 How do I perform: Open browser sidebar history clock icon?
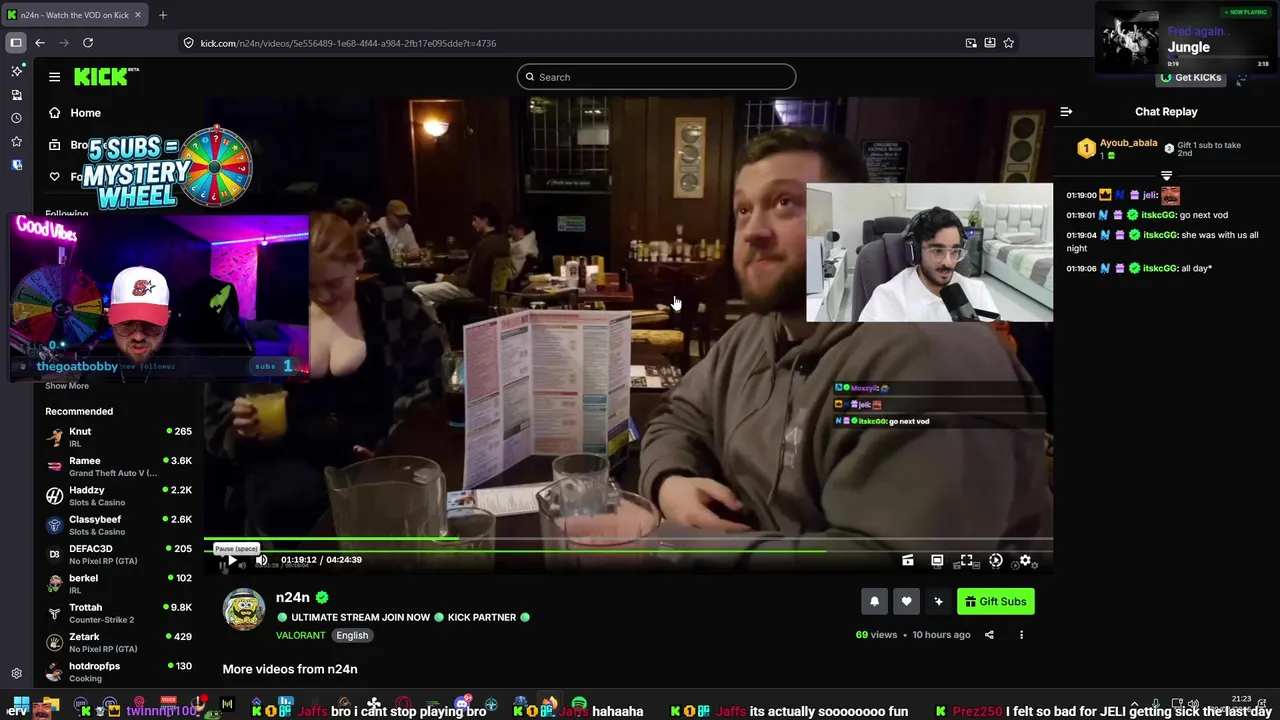tap(16, 118)
